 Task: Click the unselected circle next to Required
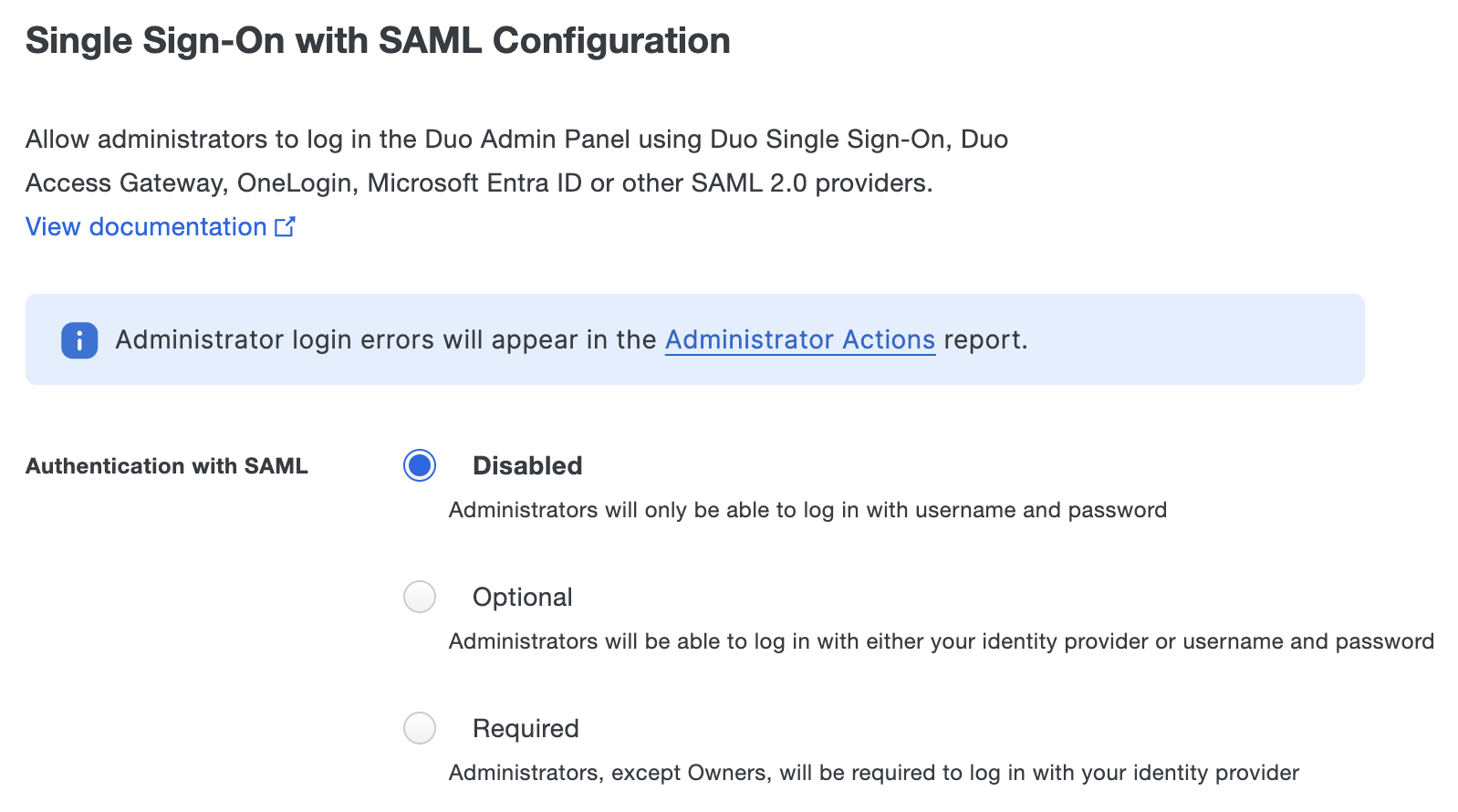[419, 728]
